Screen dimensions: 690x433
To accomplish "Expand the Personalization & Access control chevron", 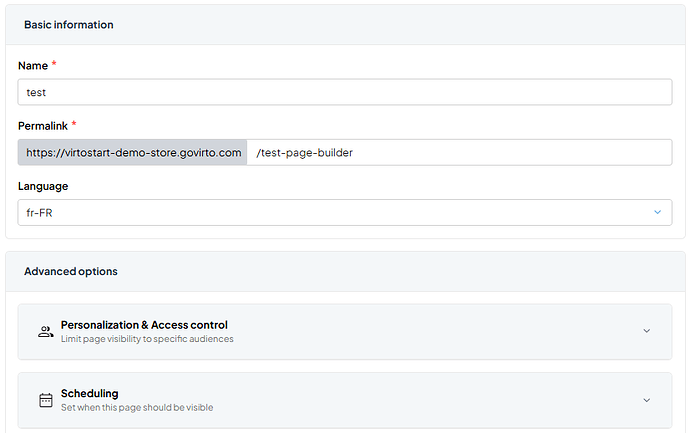I will tap(646, 331).
